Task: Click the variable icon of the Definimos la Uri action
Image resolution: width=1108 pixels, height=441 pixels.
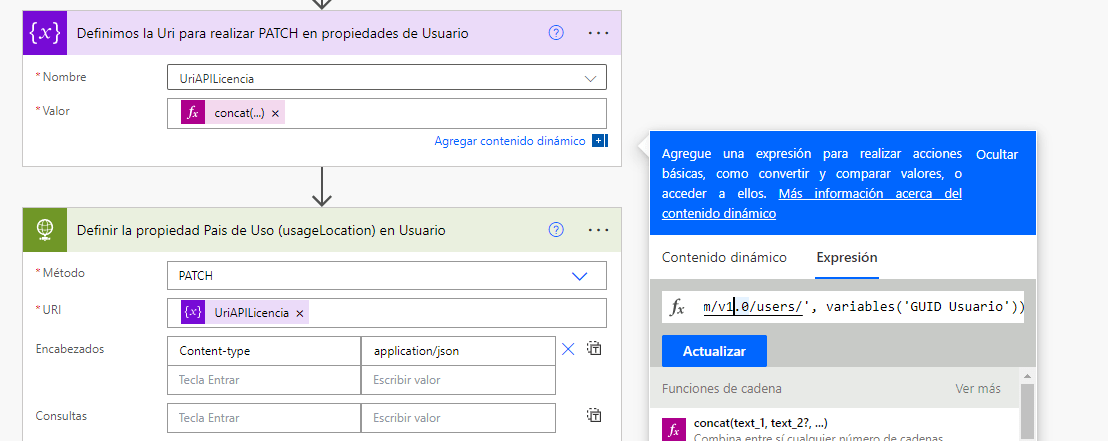Action: click(44, 33)
